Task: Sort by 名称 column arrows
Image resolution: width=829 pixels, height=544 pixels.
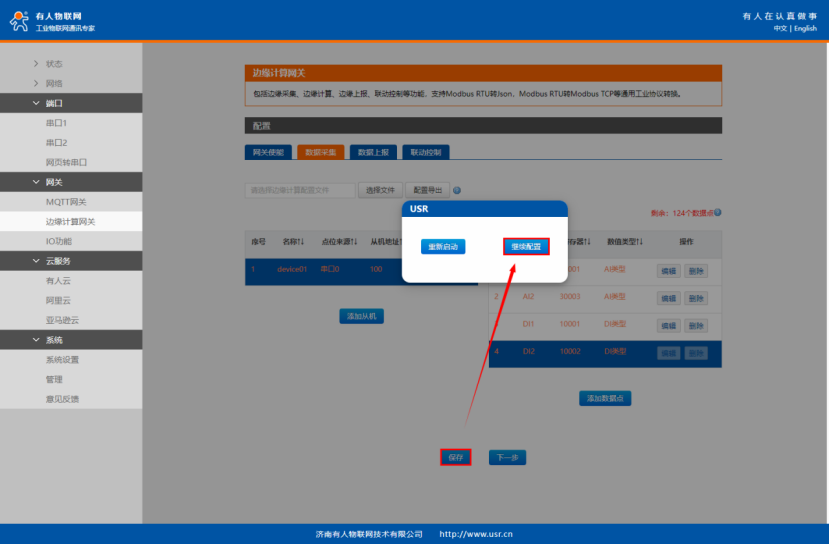Action: (298, 241)
